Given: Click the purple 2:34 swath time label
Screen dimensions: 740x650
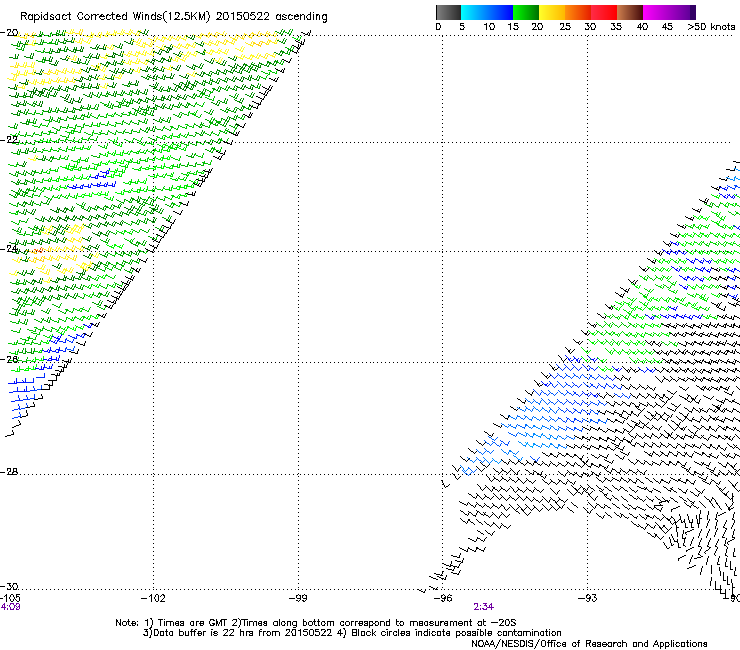Looking at the screenshot, I should (x=484, y=607).
